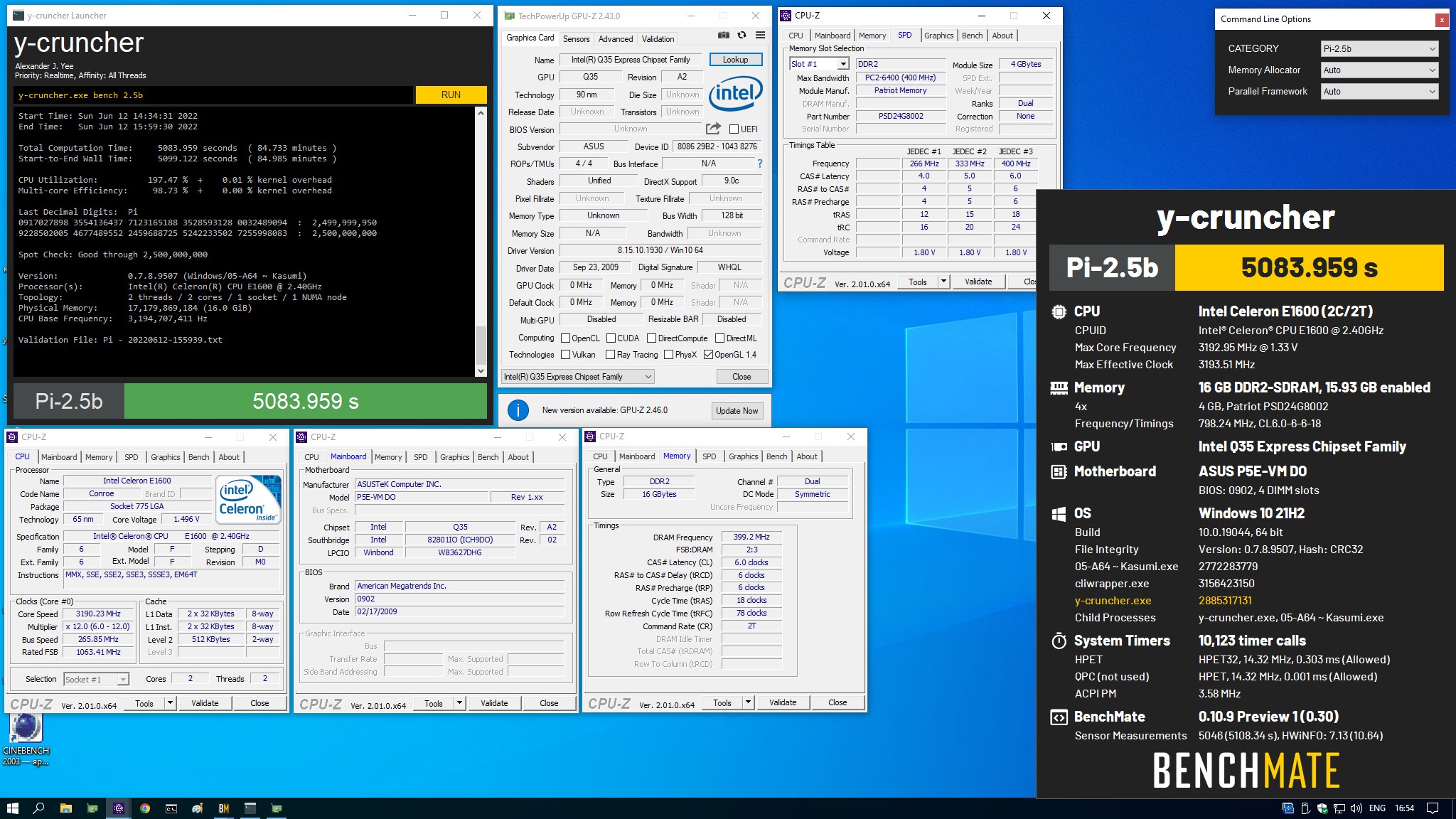The image size is (1456, 819).
Task: Click Close button in GPU-Z
Action: click(742, 377)
